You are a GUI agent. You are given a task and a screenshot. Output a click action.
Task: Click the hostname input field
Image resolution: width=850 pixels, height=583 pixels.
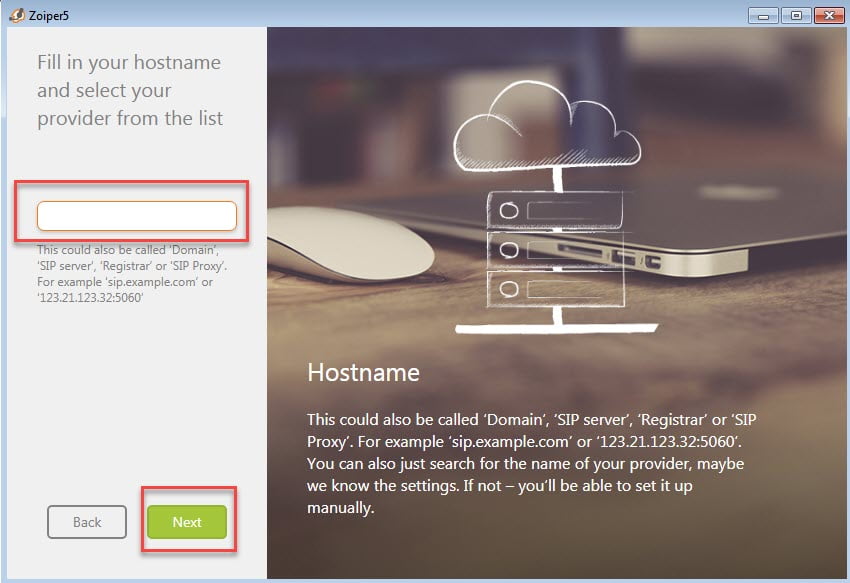[137, 215]
